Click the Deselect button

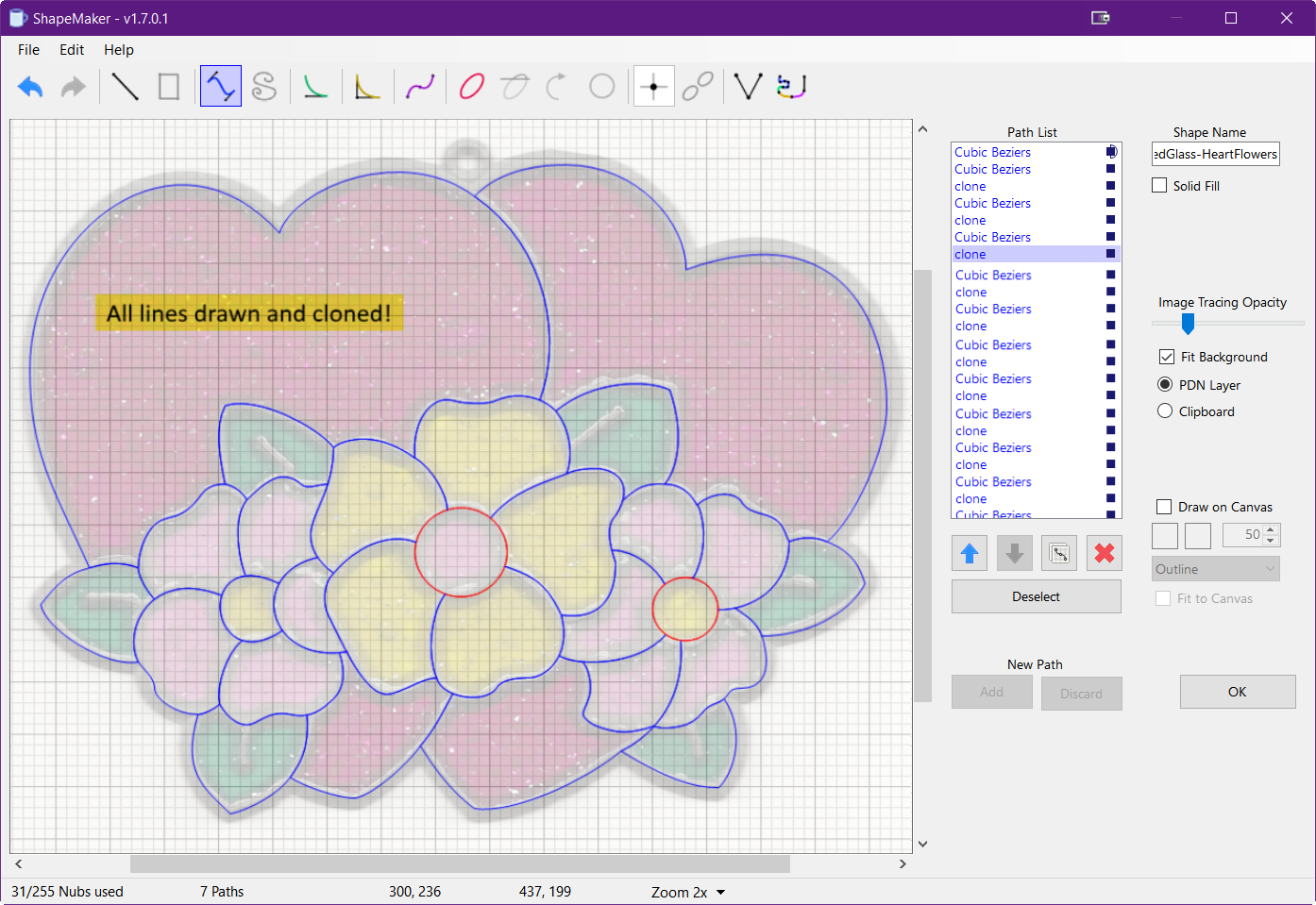(1037, 596)
